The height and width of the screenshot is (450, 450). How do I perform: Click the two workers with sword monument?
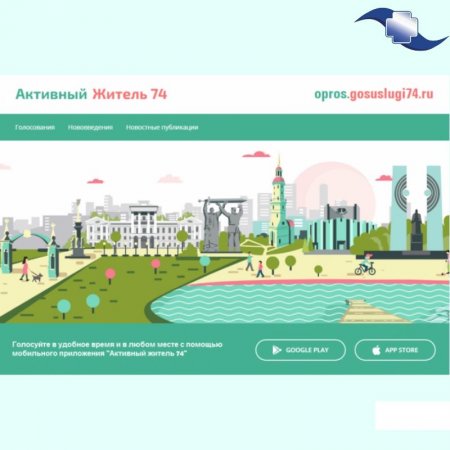(222, 224)
